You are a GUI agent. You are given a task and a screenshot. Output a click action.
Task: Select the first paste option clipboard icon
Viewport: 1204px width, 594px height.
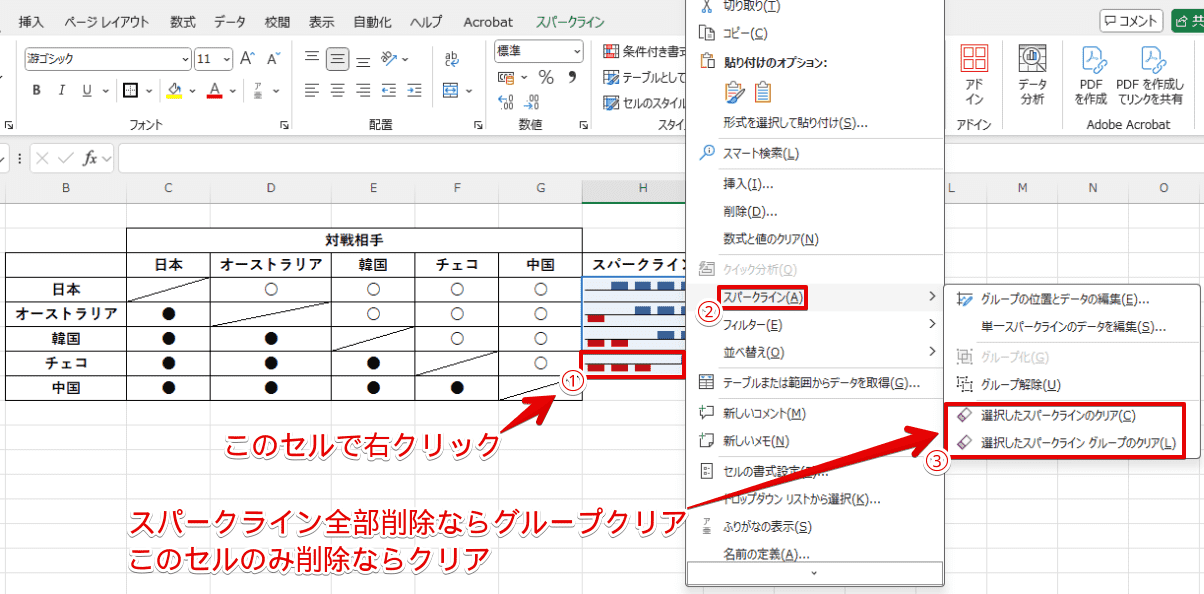pos(734,91)
